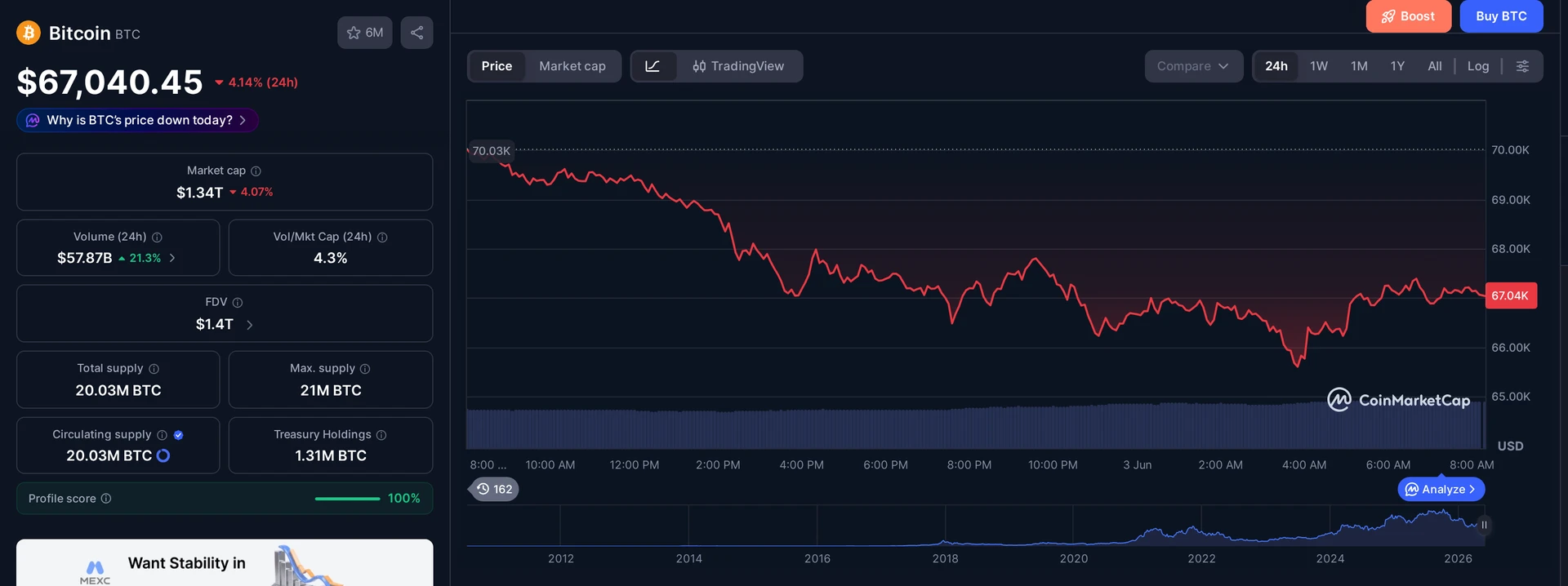
Task: Click MEXC logo in ad banner
Action: [95, 572]
